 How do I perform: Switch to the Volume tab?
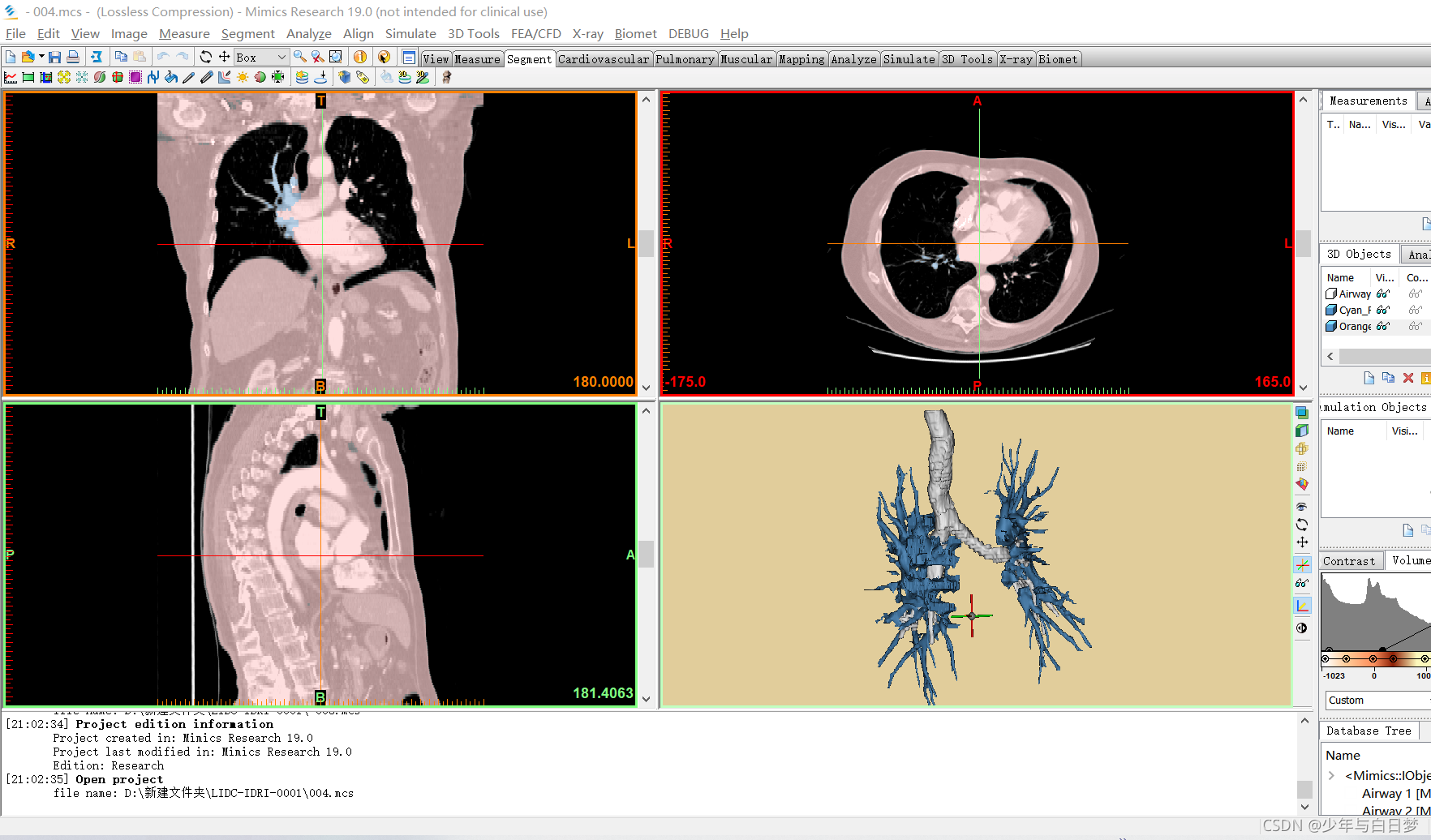click(1410, 560)
